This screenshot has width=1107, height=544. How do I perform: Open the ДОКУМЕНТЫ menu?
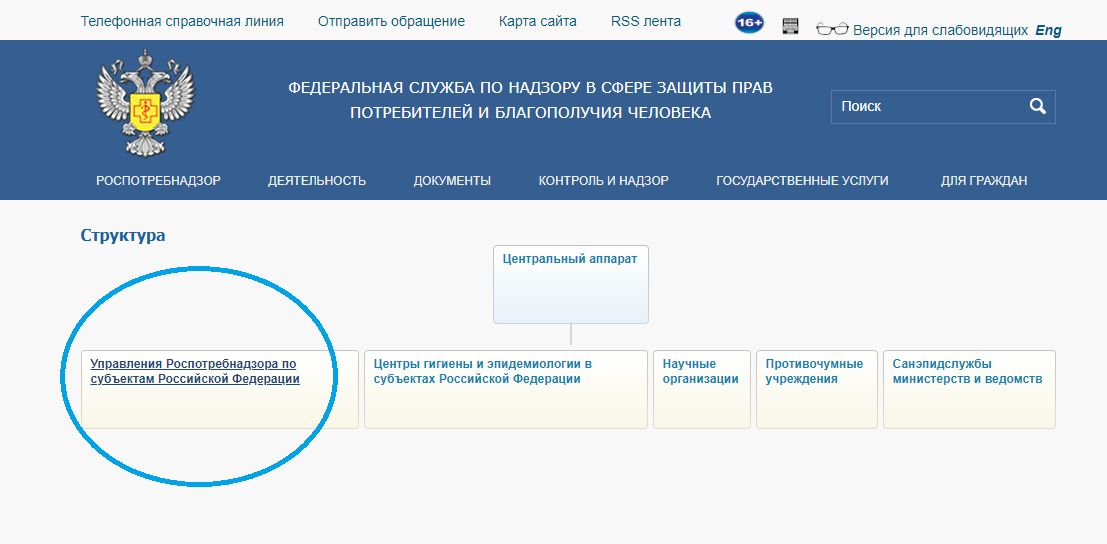(x=453, y=181)
